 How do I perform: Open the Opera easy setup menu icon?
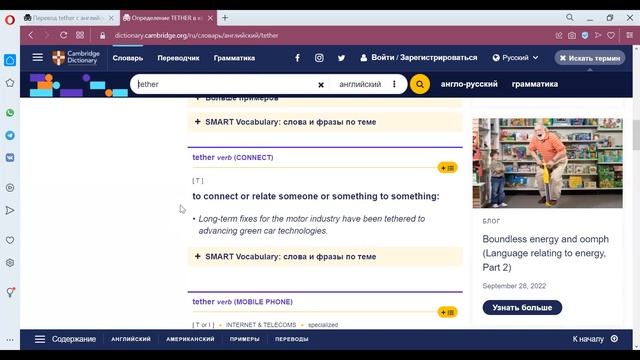point(629,36)
